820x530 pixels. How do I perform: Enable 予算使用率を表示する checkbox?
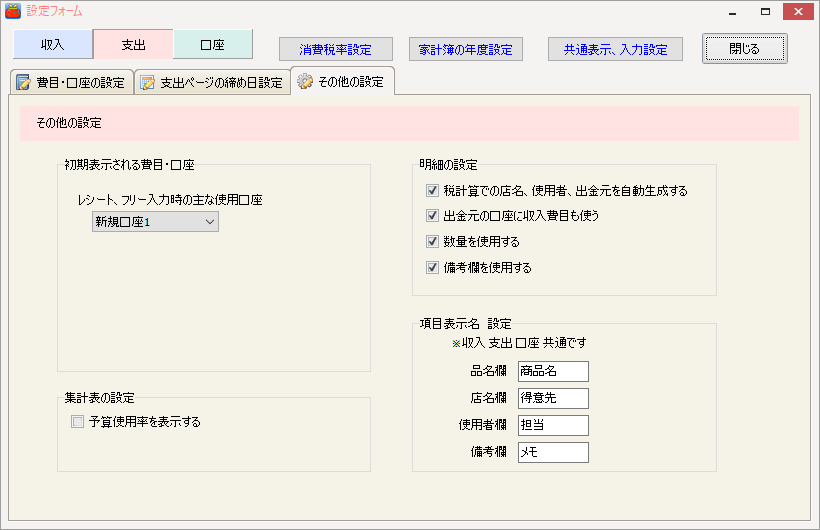tap(77, 422)
